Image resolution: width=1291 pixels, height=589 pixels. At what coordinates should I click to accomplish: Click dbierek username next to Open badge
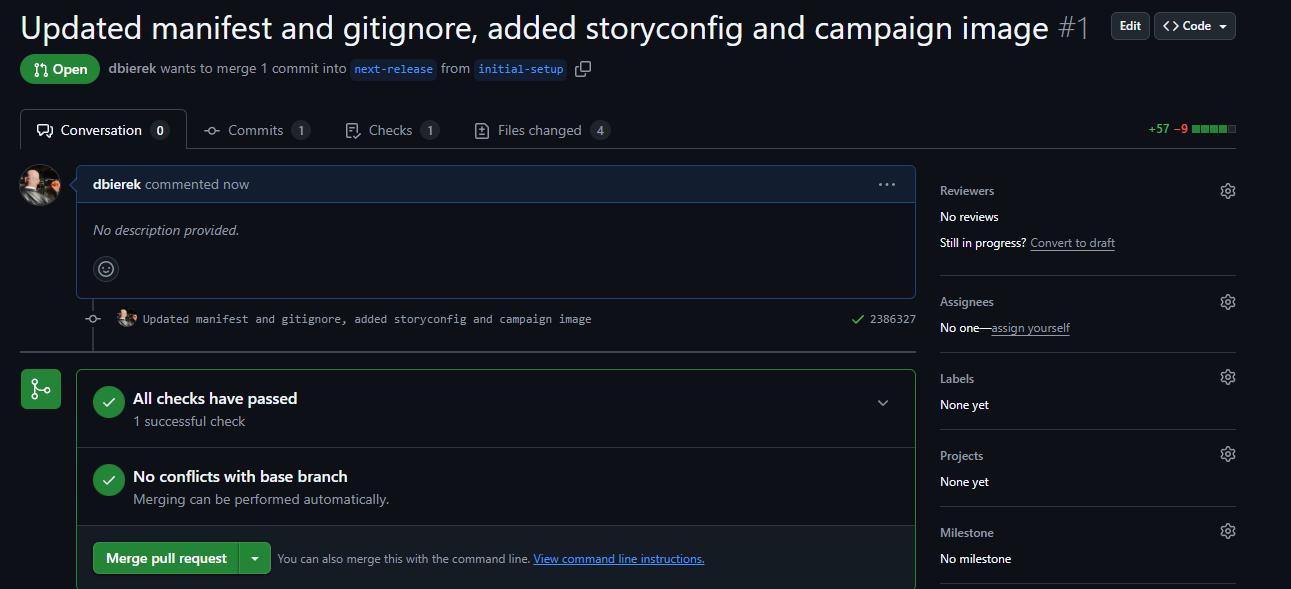tap(132, 69)
